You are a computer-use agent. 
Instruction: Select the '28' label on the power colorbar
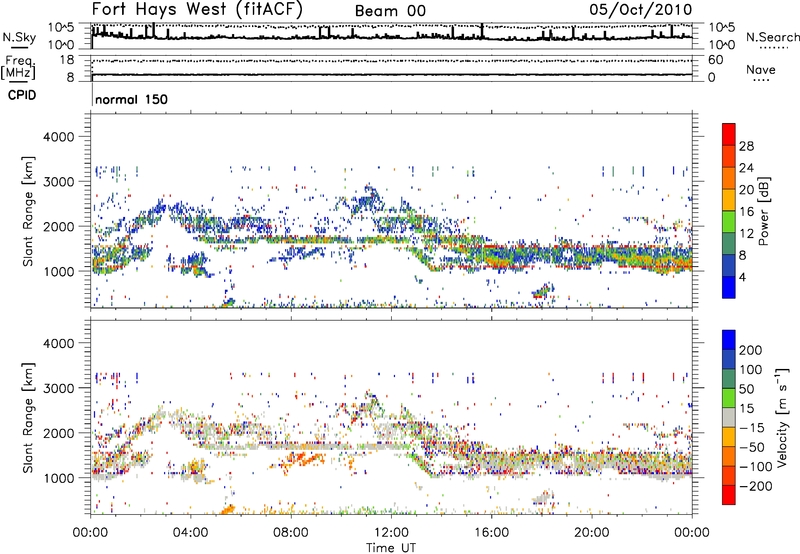[x=746, y=146]
